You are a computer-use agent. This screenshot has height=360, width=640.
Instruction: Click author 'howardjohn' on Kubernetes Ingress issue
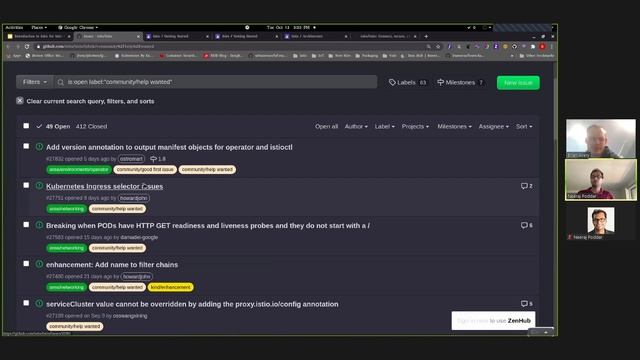(134, 198)
